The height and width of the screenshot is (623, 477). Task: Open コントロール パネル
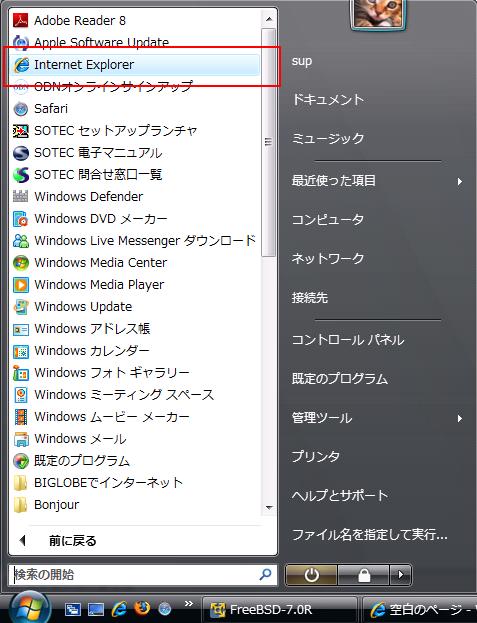point(348,340)
